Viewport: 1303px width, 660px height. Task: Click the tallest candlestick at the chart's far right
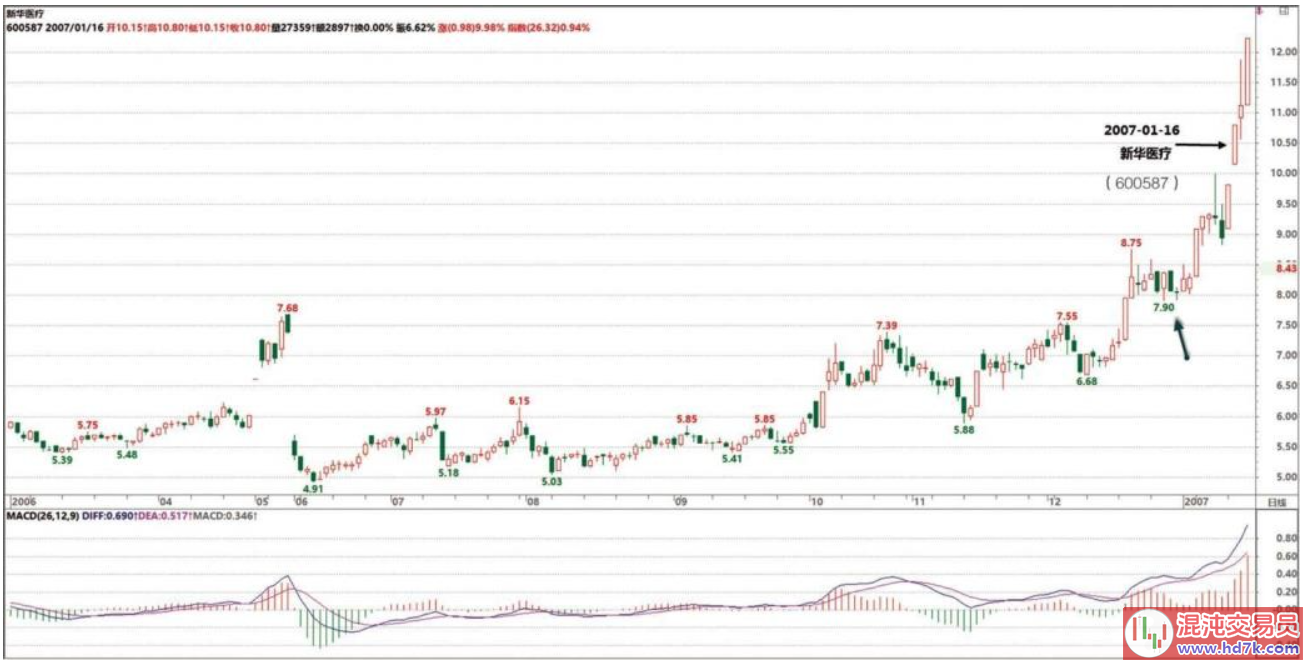coord(1247,70)
